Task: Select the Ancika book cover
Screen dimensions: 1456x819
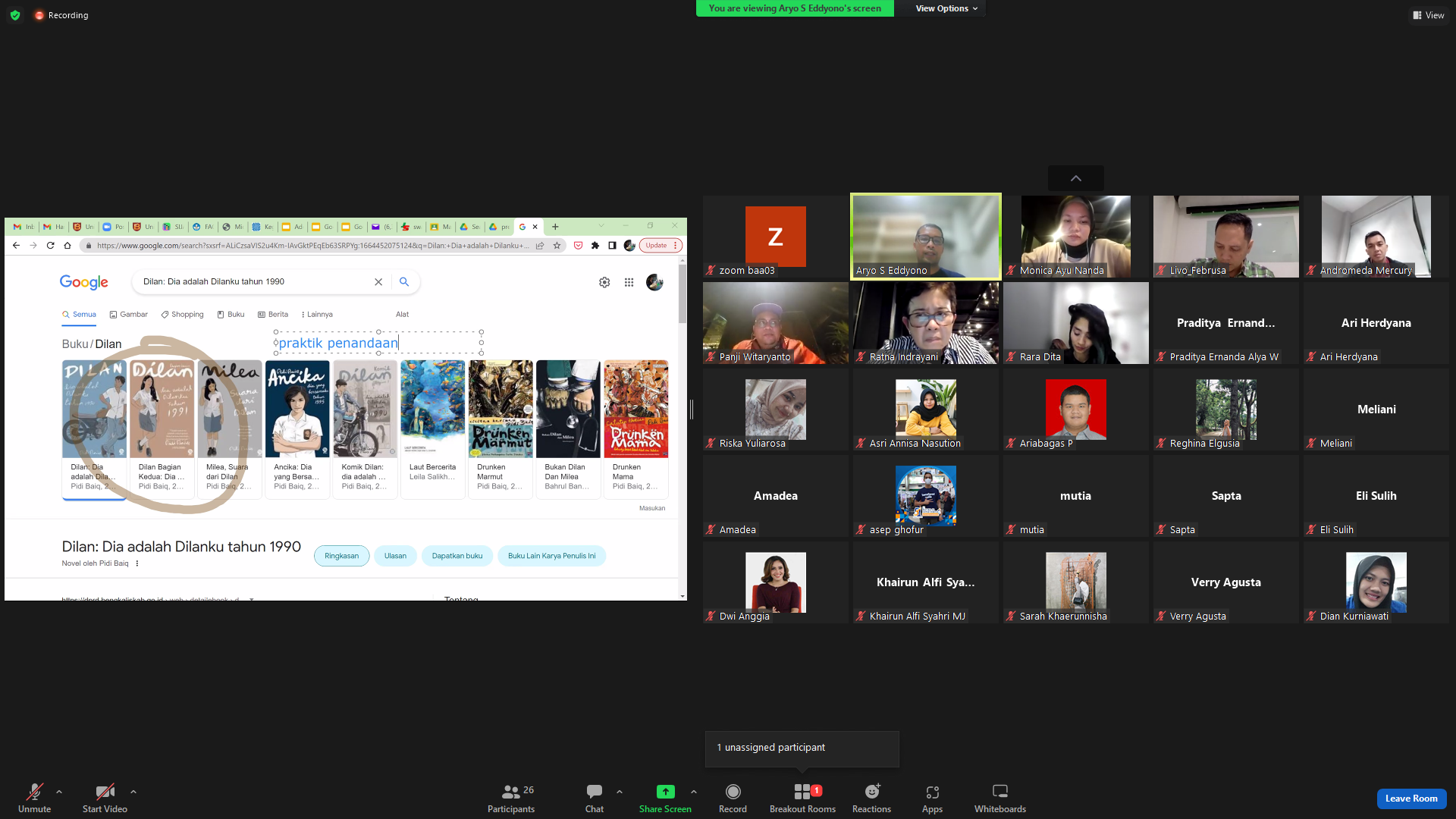Action: pyautogui.click(x=297, y=409)
